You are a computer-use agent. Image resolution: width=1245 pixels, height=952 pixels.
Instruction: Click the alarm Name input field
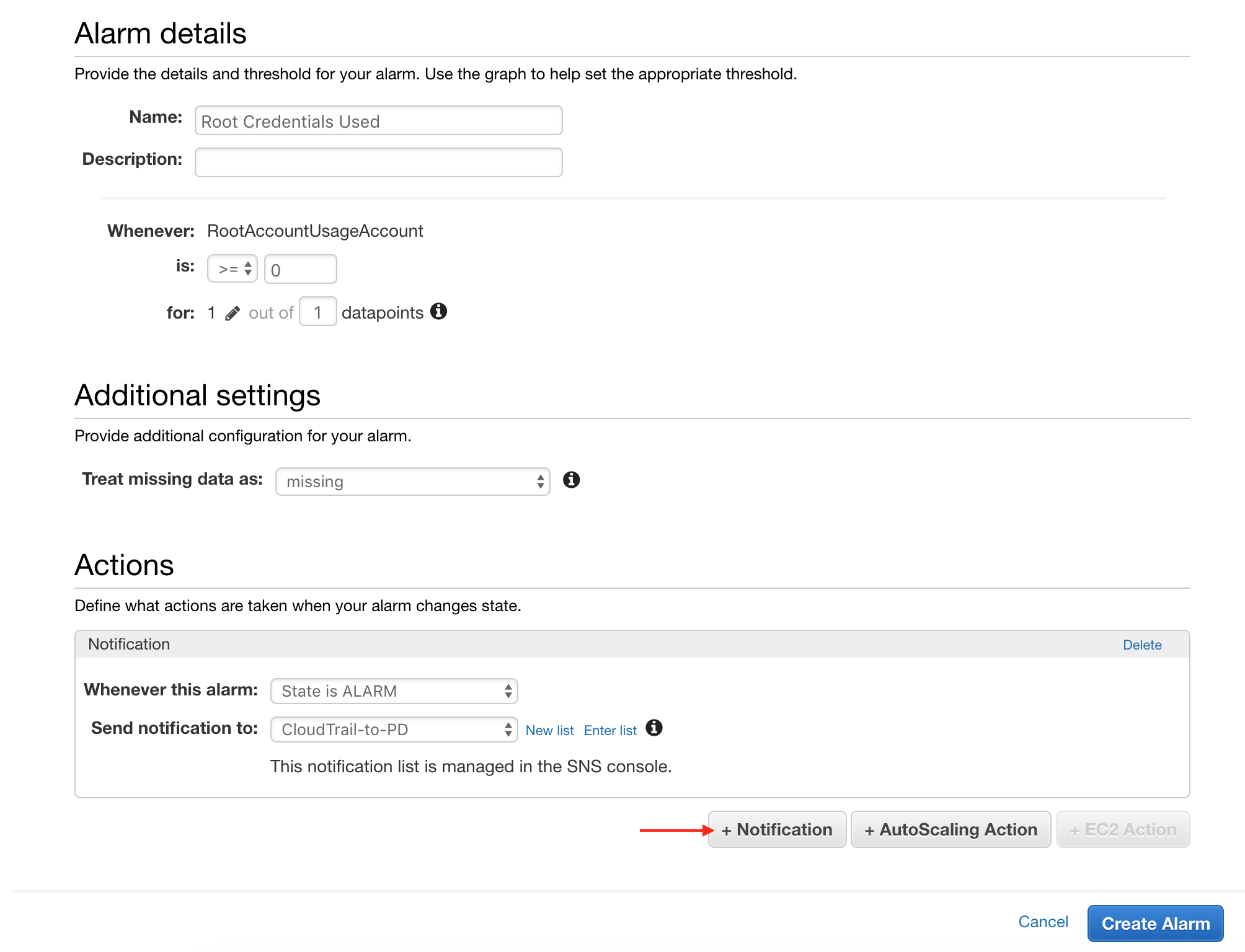[x=378, y=121]
